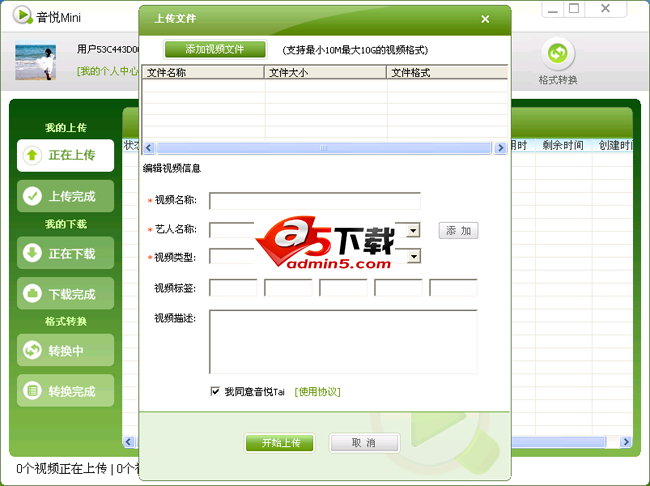
Task: Click the file list horizontal scrollbar thumb
Action: coord(324,148)
